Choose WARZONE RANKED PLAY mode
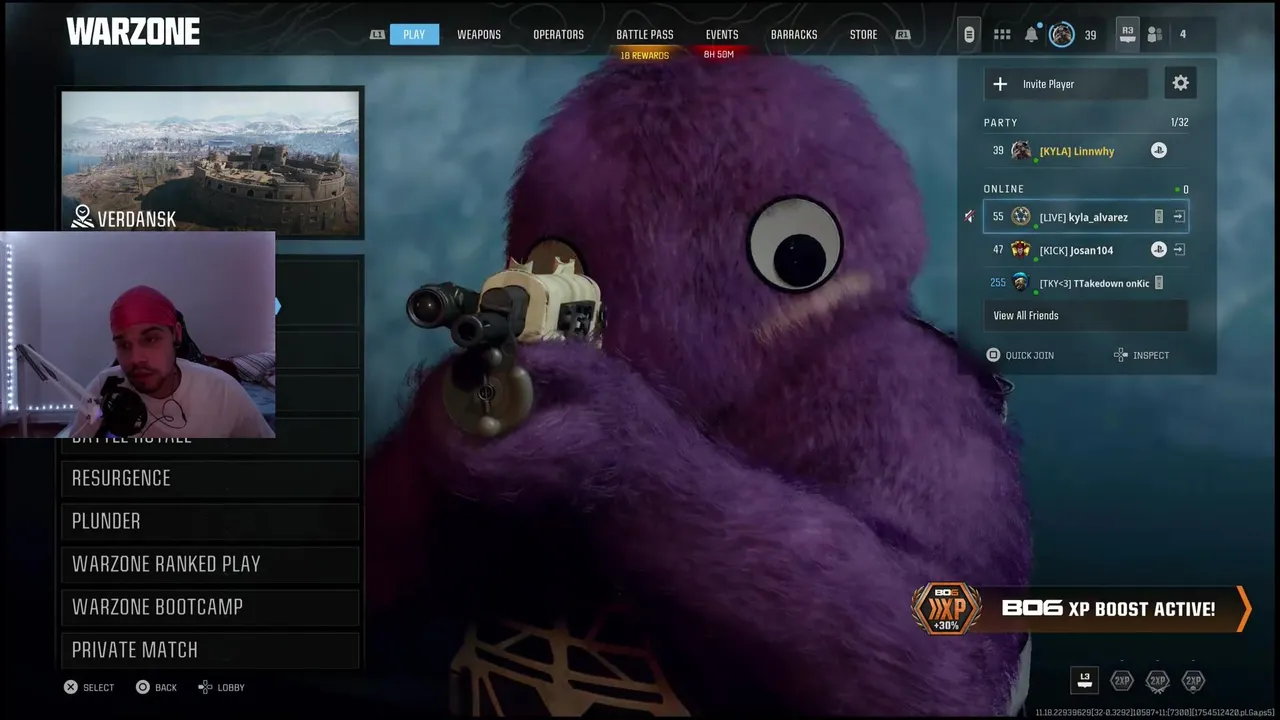 [210, 564]
